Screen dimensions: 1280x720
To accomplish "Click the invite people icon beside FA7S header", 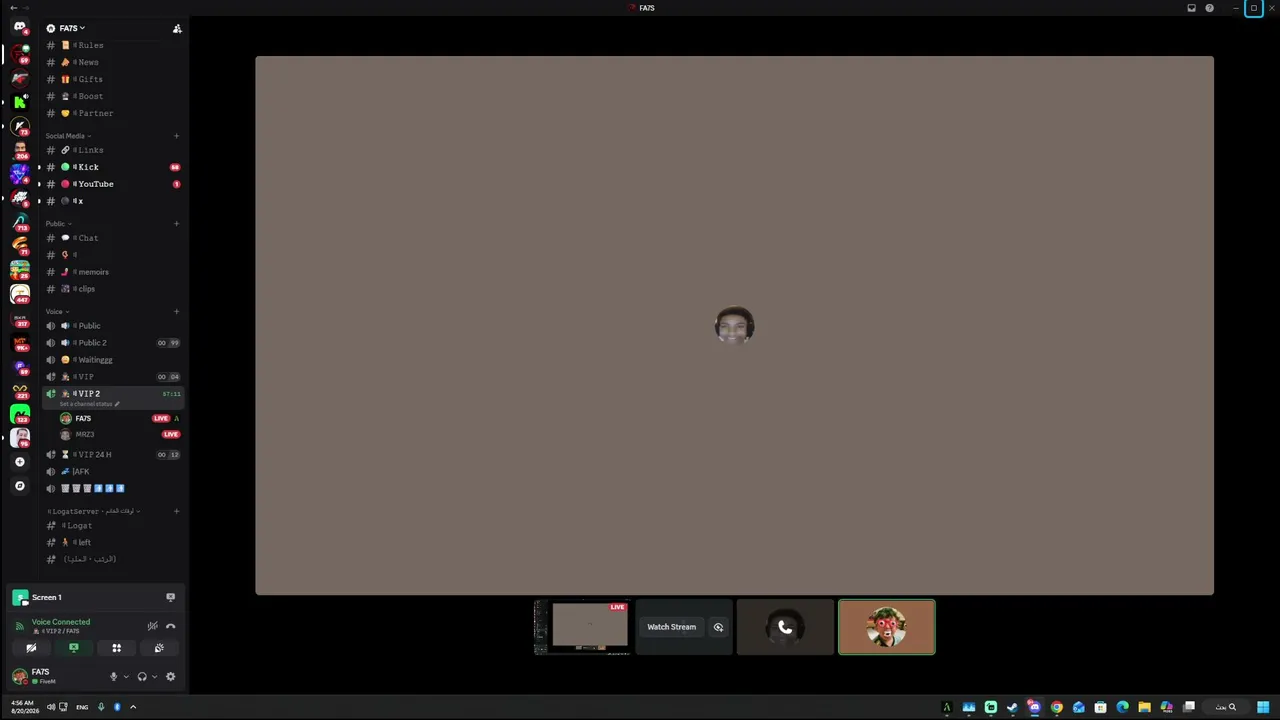I will 177,28.
